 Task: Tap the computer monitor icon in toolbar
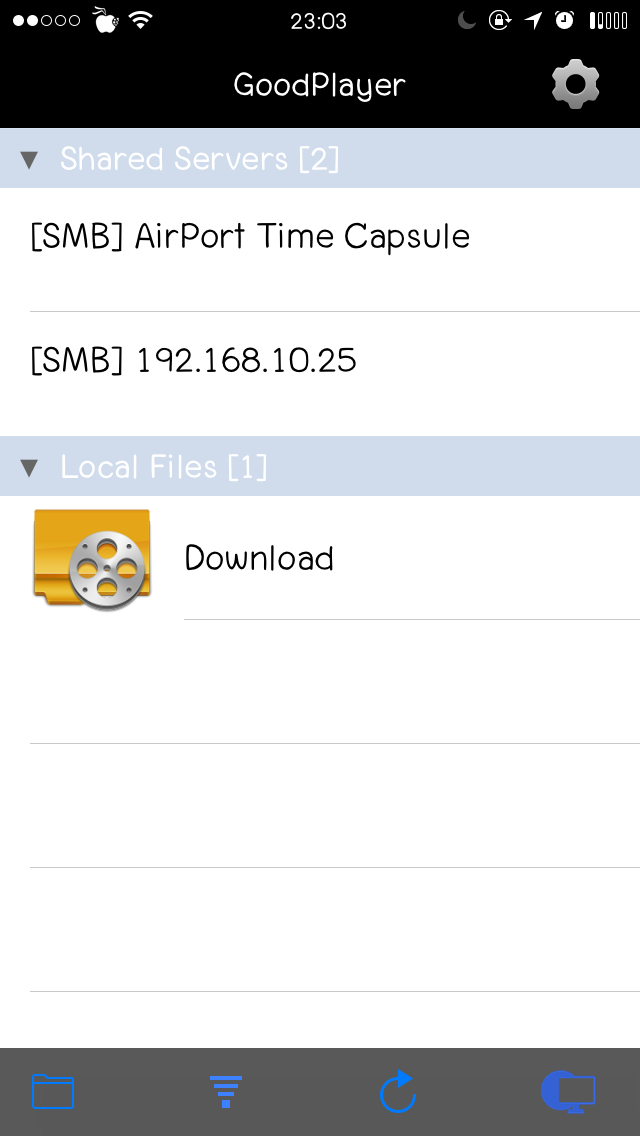[569, 1091]
